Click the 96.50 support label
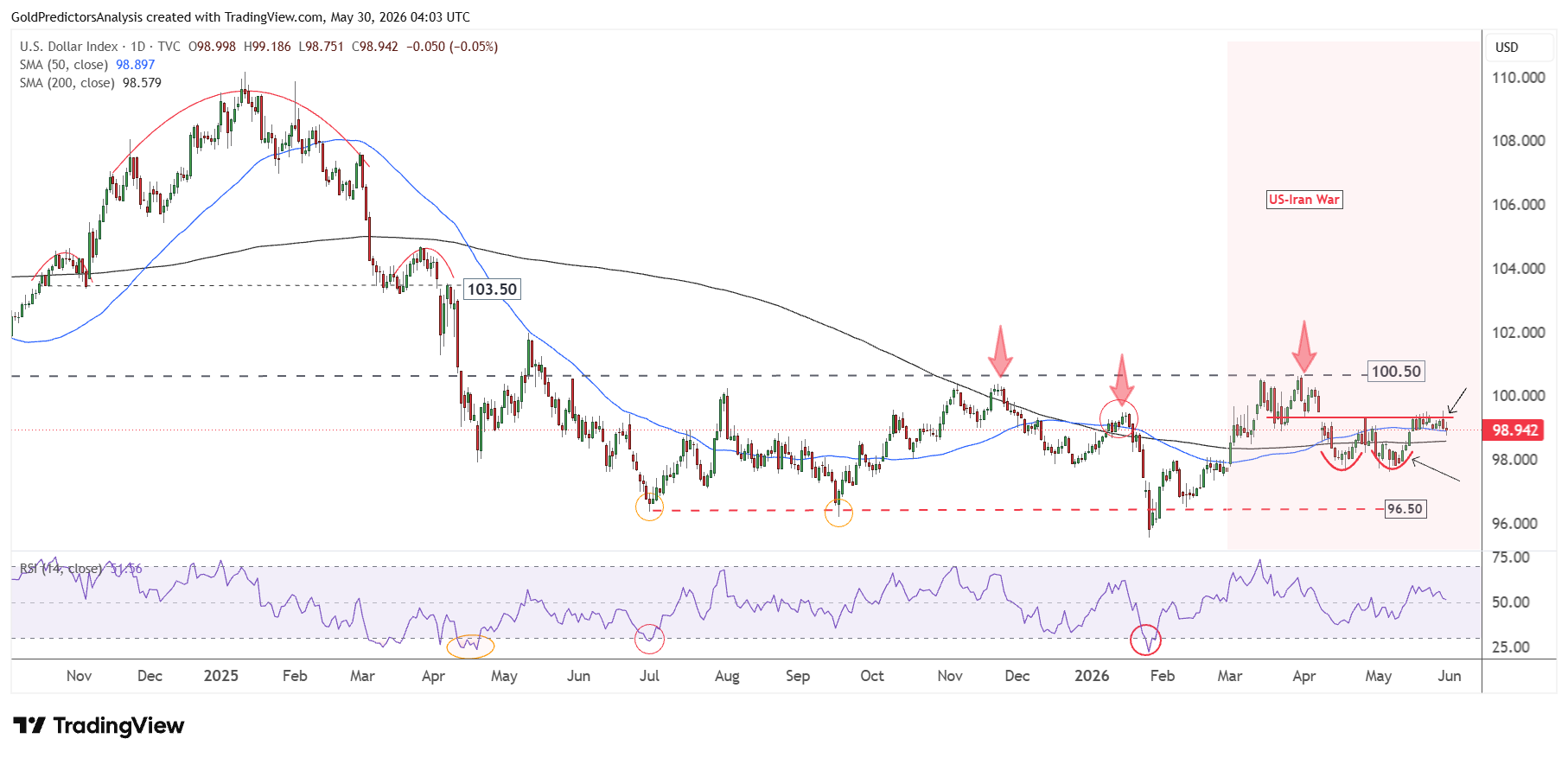The height and width of the screenshot is (758, 1568). click(x=1405, y=509)
